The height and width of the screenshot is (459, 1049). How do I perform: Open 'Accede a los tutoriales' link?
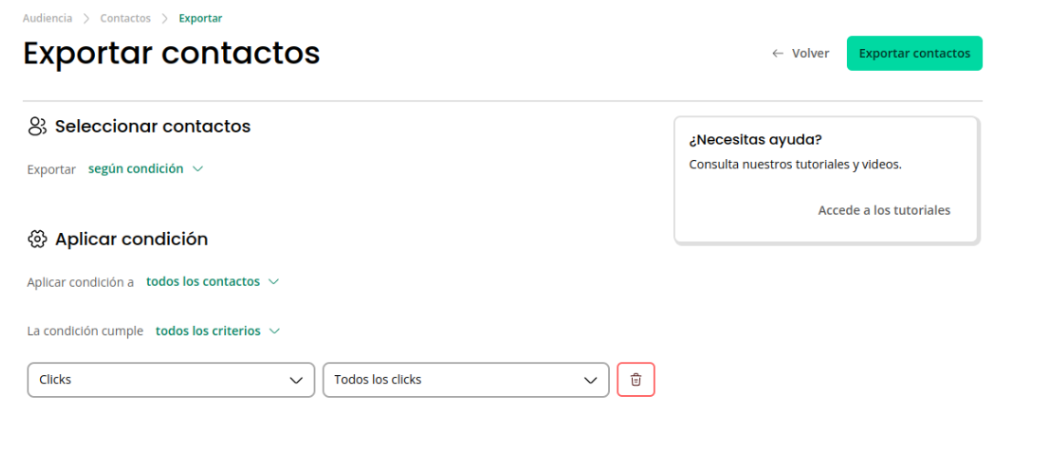[x=884, y=210]
